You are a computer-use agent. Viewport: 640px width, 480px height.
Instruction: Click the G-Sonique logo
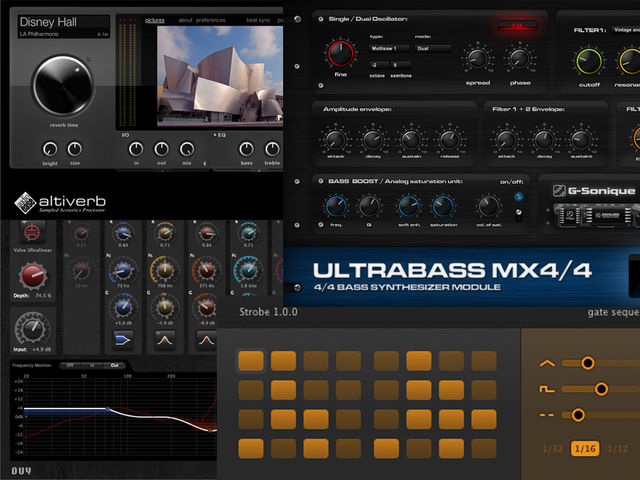click(594, 191)
